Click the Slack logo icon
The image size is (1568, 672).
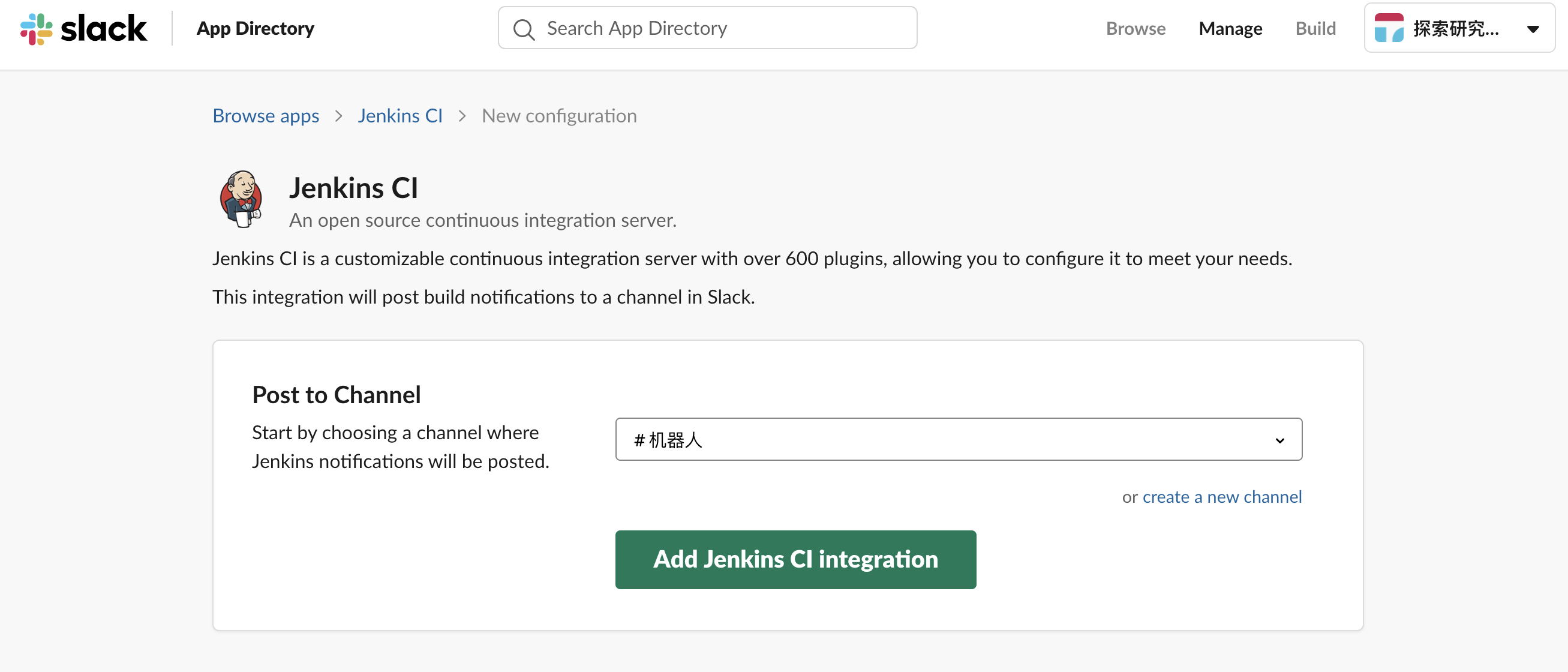pos(37,29)
